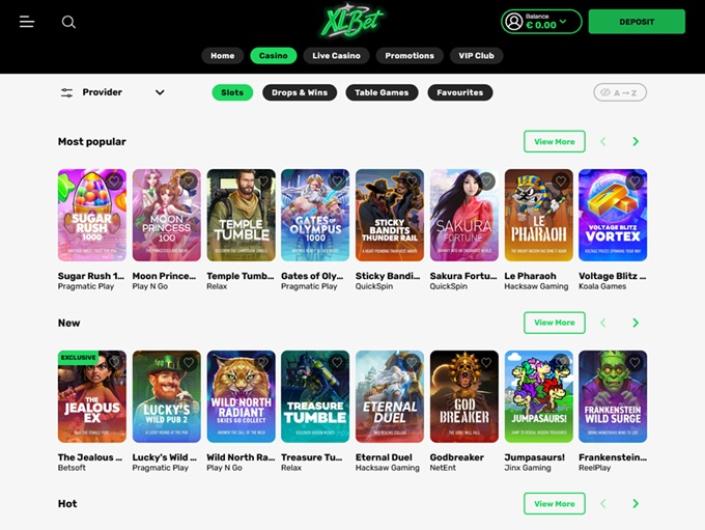Image resolution: width=705 pixels, height=530 pixels.
Task: Open the hamburger menu icon
Action: pyautogui.click(x=27, y=22)
